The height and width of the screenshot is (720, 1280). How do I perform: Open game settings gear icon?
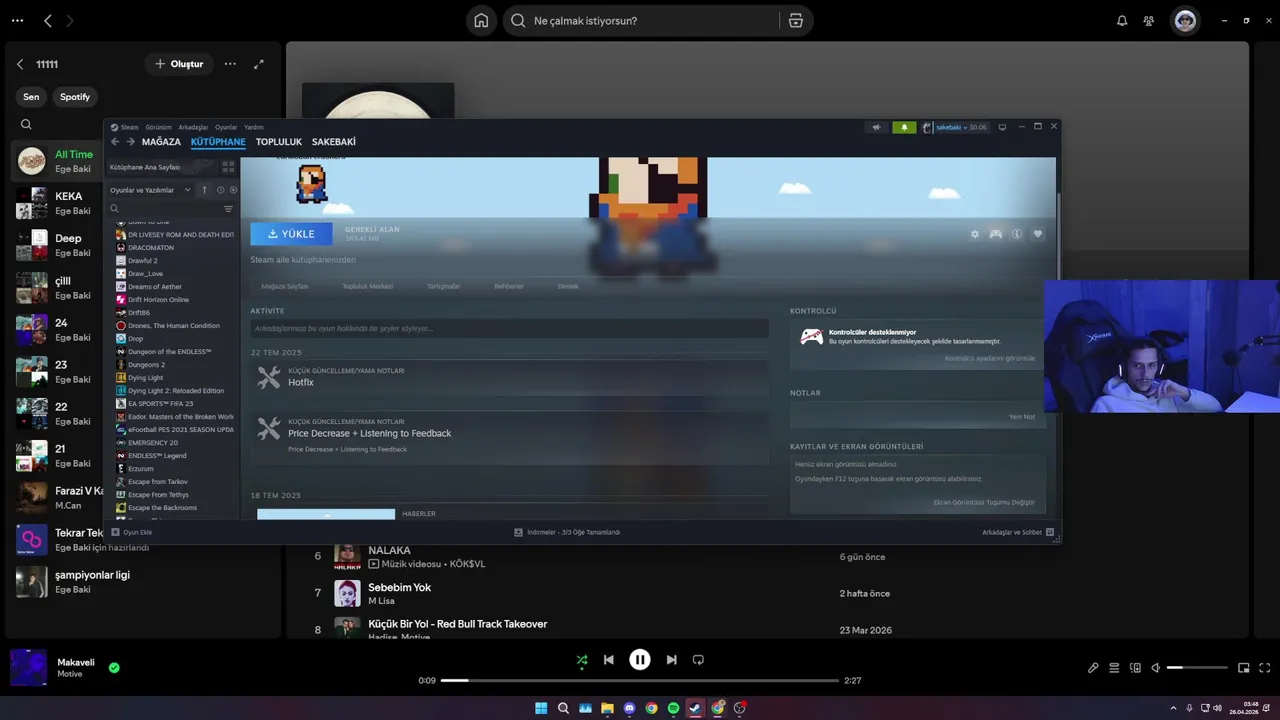(975, 234)
